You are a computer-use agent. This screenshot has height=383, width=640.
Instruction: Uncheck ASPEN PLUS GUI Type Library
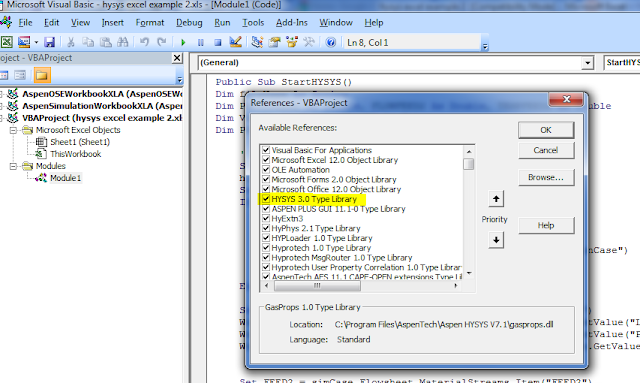(x=266, y=209)
